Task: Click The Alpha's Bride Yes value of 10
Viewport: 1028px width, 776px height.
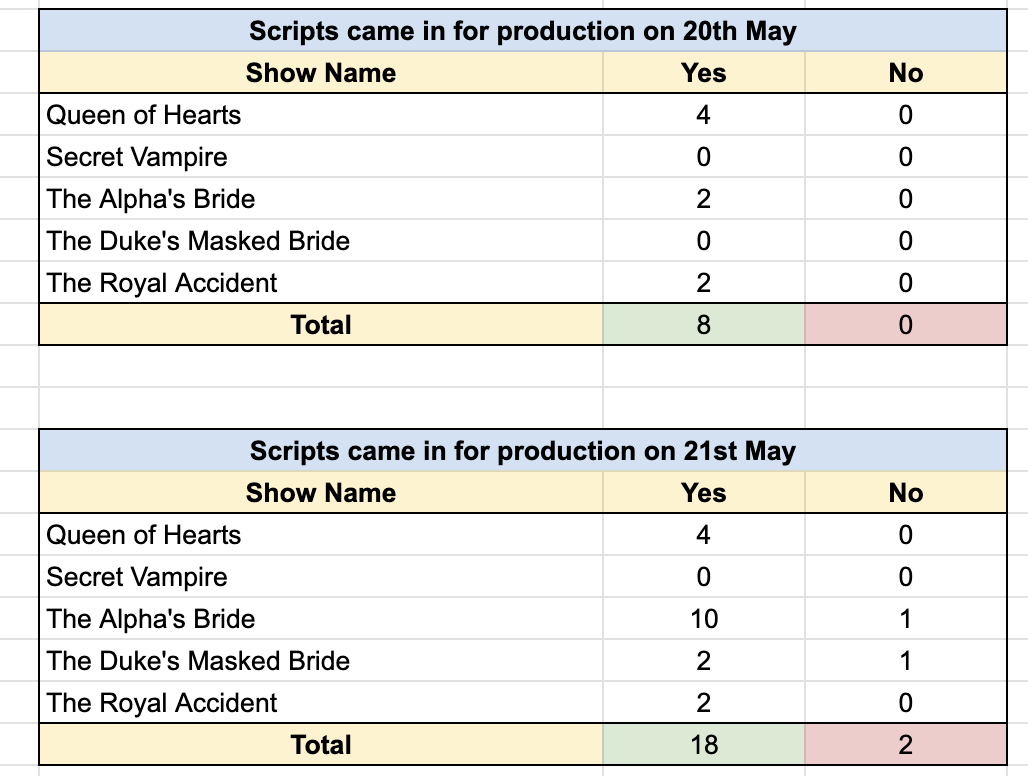Action: coord(703,619)
